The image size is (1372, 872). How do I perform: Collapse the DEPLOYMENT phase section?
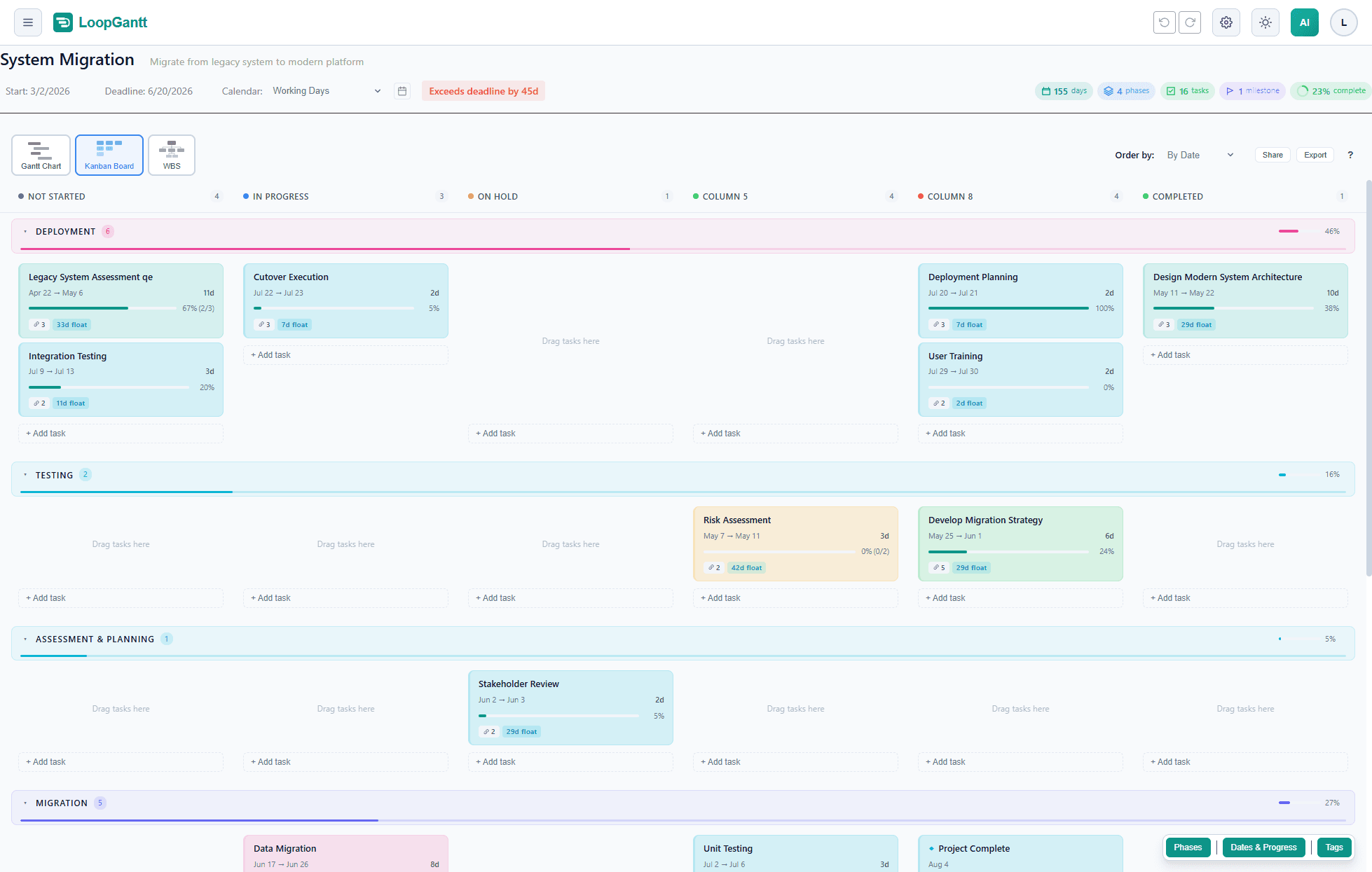[25, 231]
